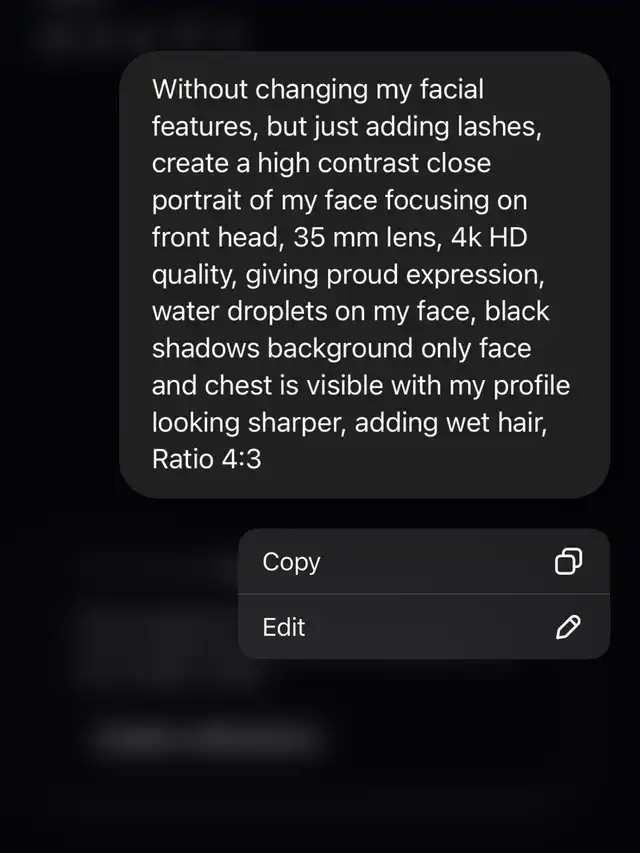Click the pencil edit icon
640x853 pixels.
coord(568,627)
